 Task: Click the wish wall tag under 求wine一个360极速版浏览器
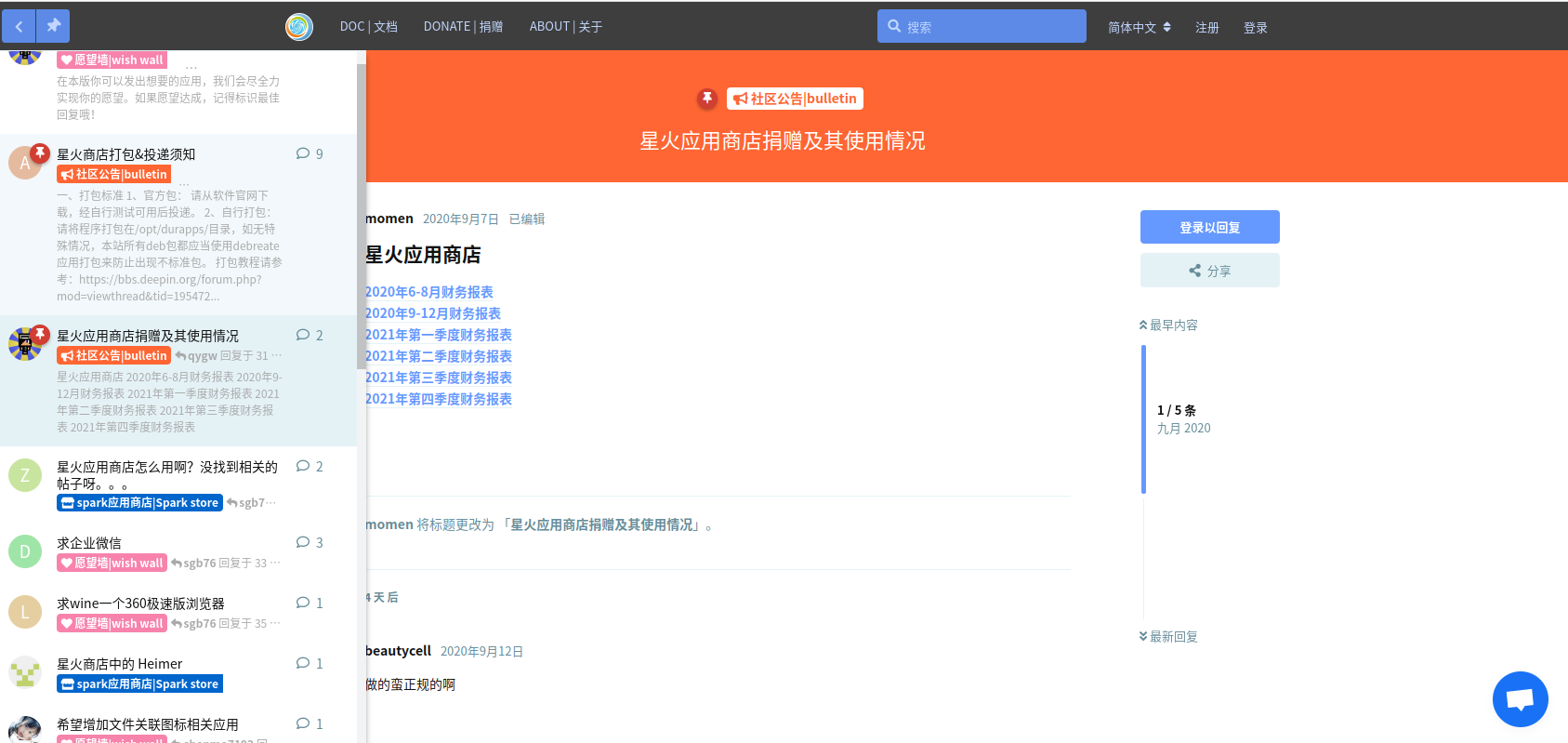(x=112, y=624)
